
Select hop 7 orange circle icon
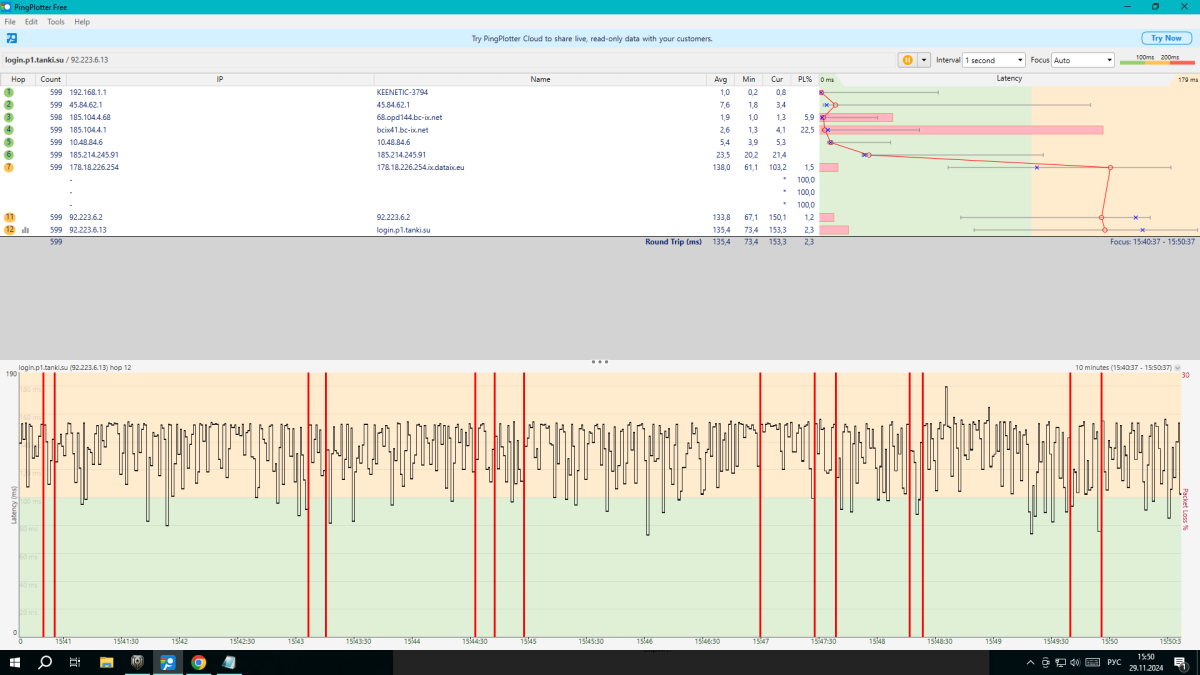9,167
